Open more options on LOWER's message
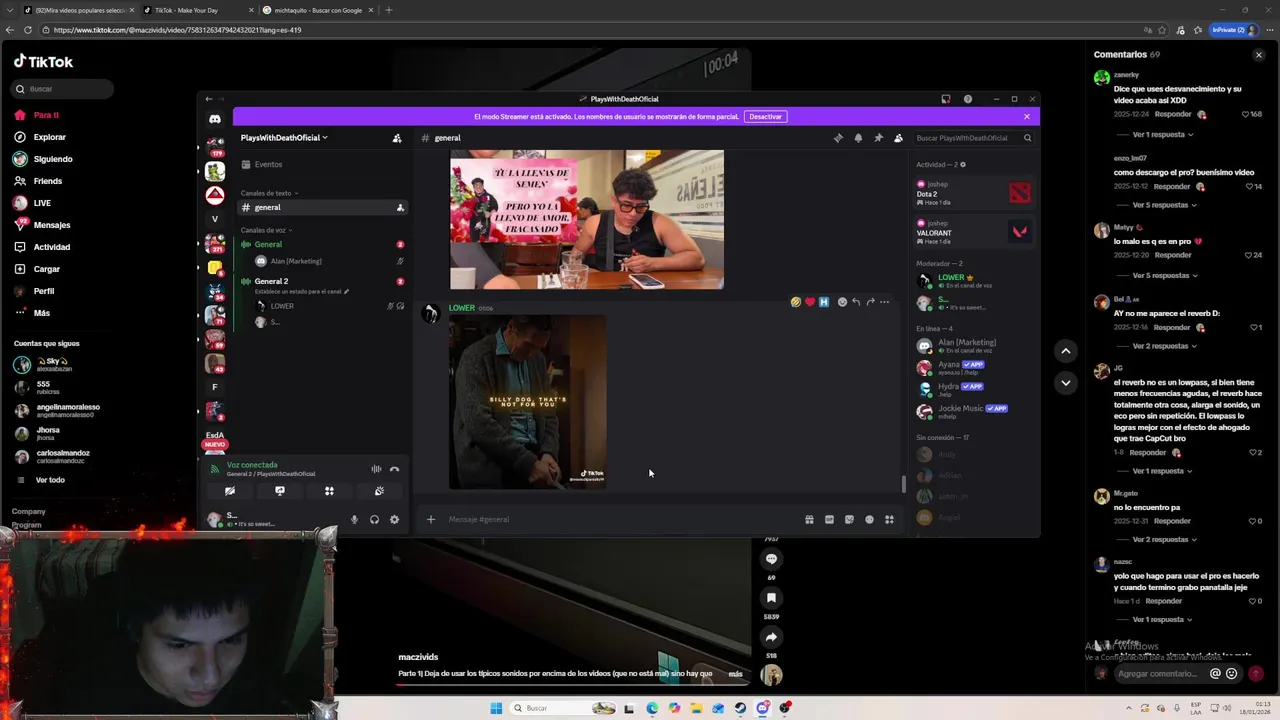Viewport: 1280px width, 720px height. pos(884,302)
